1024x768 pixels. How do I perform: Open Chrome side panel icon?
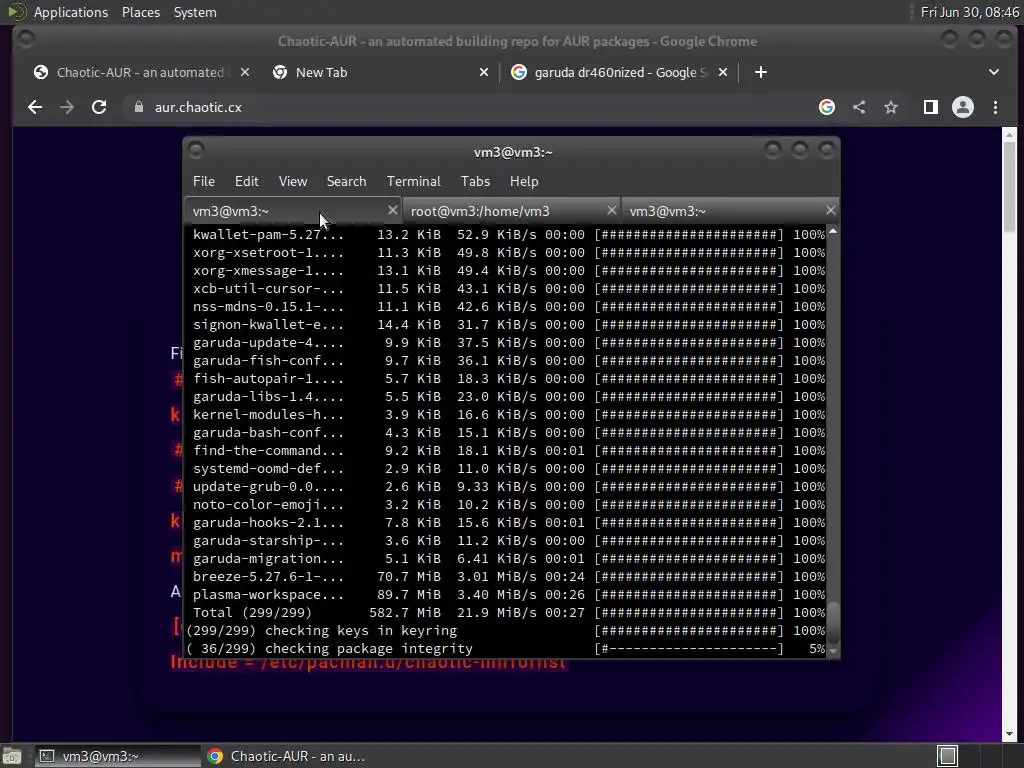point(931,107)
